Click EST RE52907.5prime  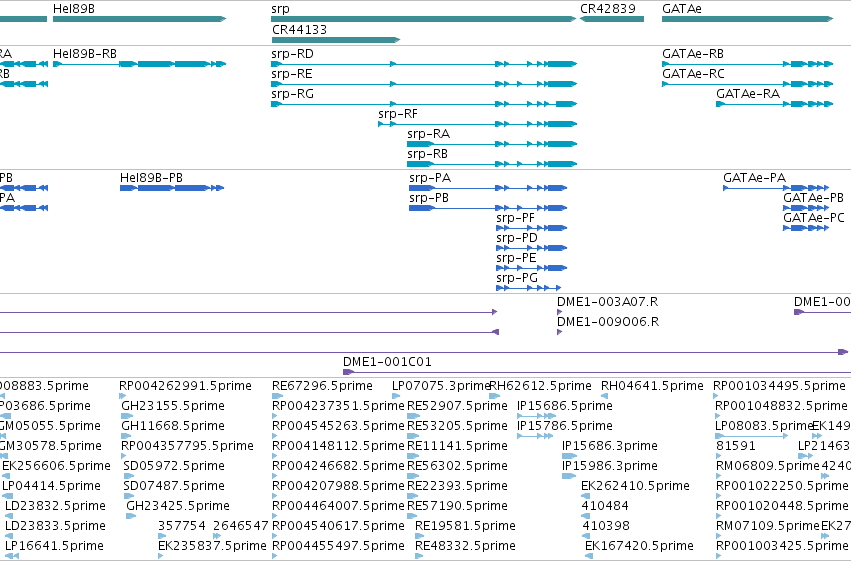click(x=457, y=406)
